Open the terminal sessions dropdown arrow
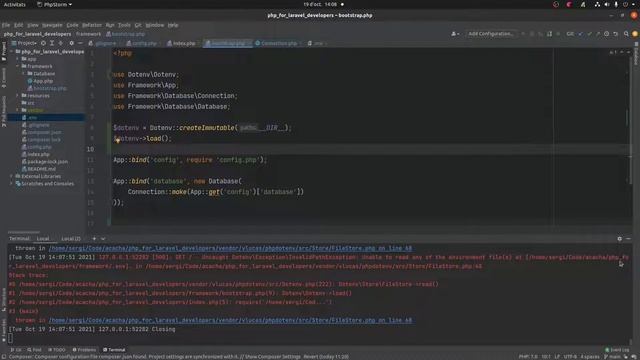Image resolution: width=640 pixels, height=360 pixels. tap(103, 239)
